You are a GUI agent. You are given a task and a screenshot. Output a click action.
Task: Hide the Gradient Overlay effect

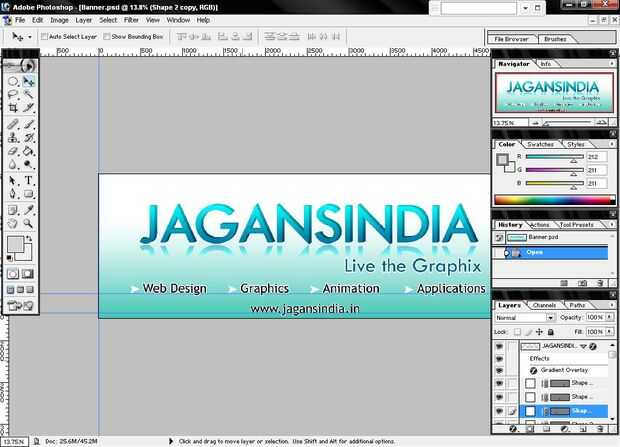click(x=499, y=371)
